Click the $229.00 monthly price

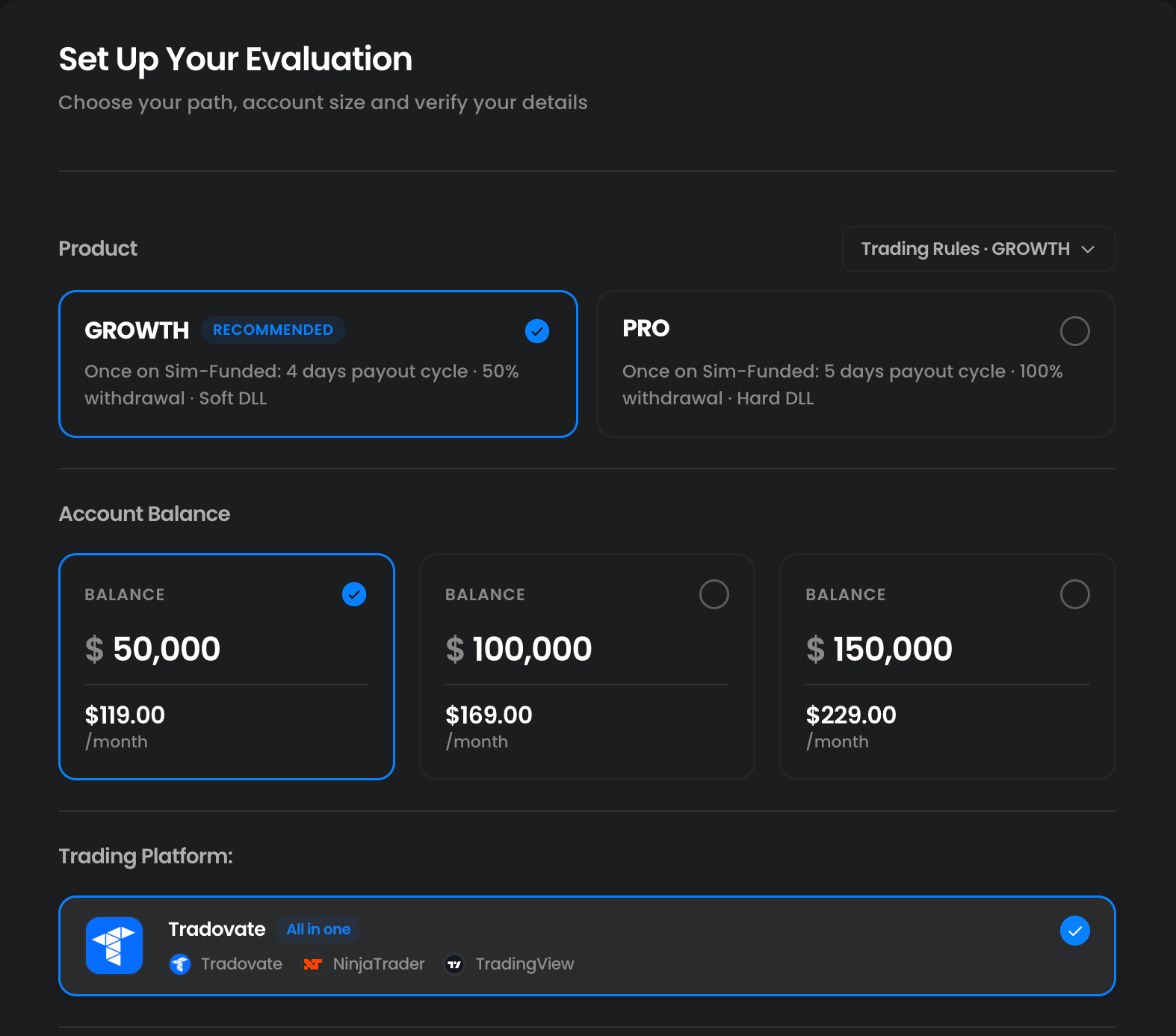tap(850, 715)
